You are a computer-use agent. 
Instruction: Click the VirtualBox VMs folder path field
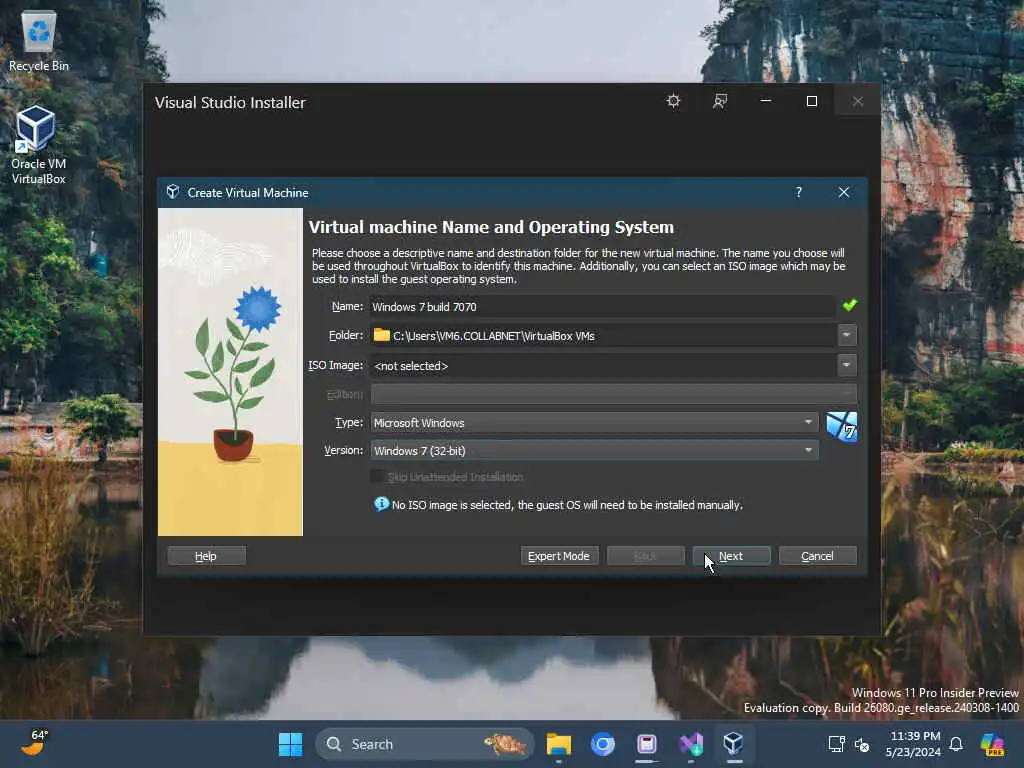[x=603, y=335]
